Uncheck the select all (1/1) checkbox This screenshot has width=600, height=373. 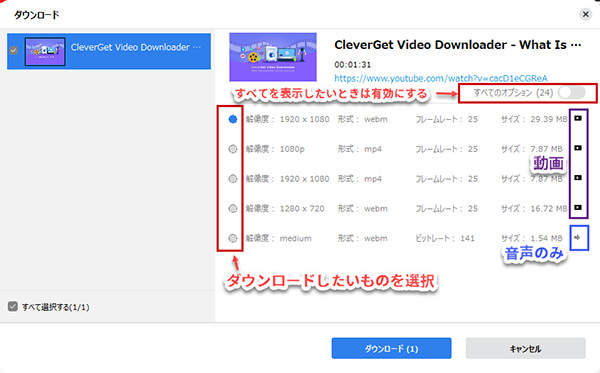(x=13, y=306)
